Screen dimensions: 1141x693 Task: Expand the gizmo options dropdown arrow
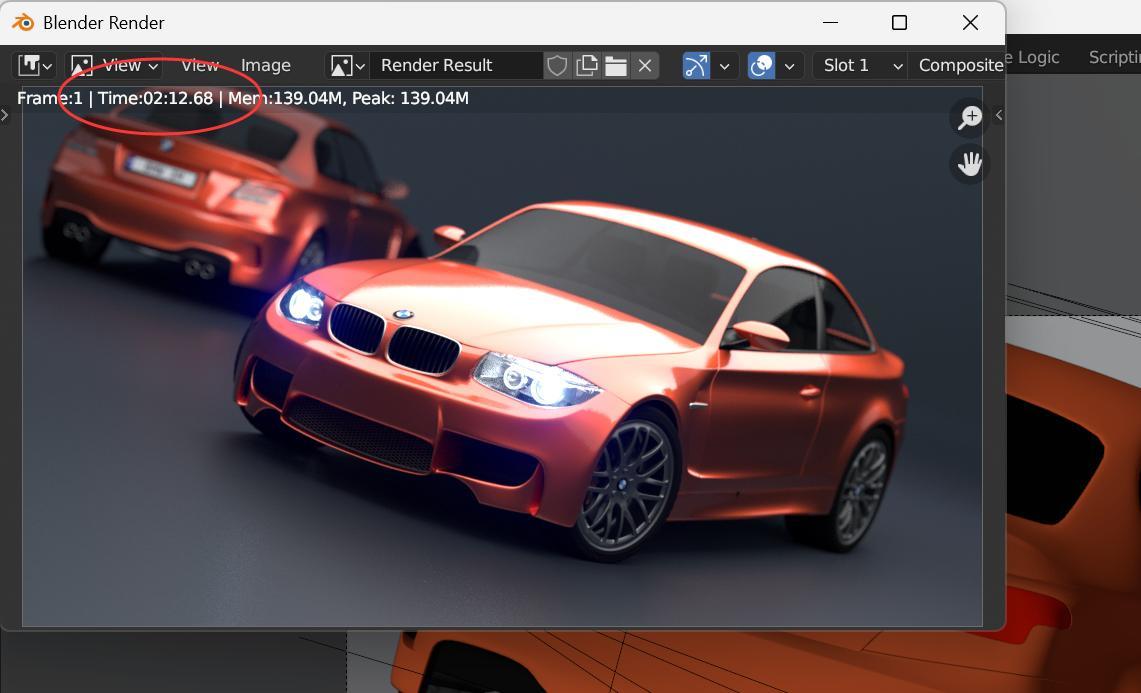[725, 66]
